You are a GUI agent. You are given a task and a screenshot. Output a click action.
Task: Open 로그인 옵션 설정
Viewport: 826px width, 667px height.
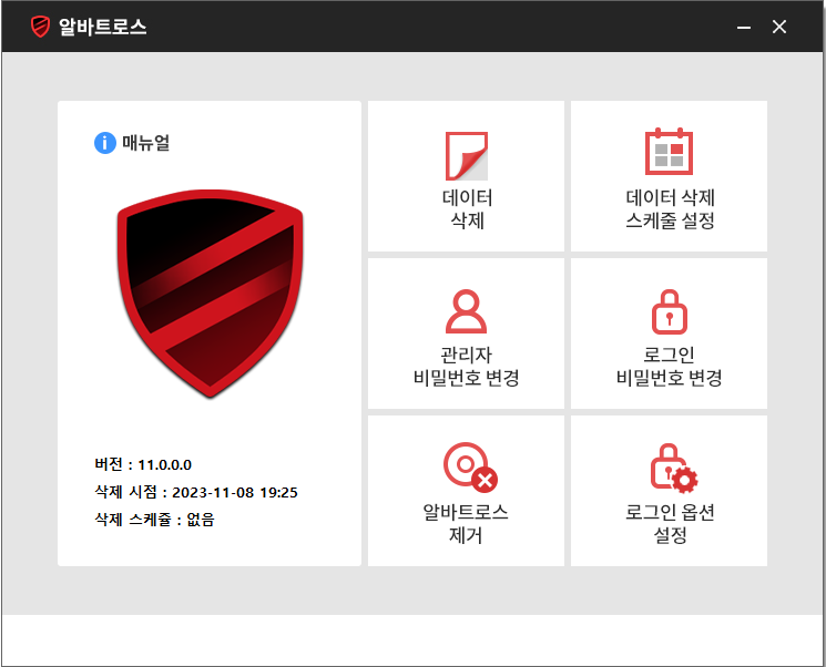pos(668,524)
